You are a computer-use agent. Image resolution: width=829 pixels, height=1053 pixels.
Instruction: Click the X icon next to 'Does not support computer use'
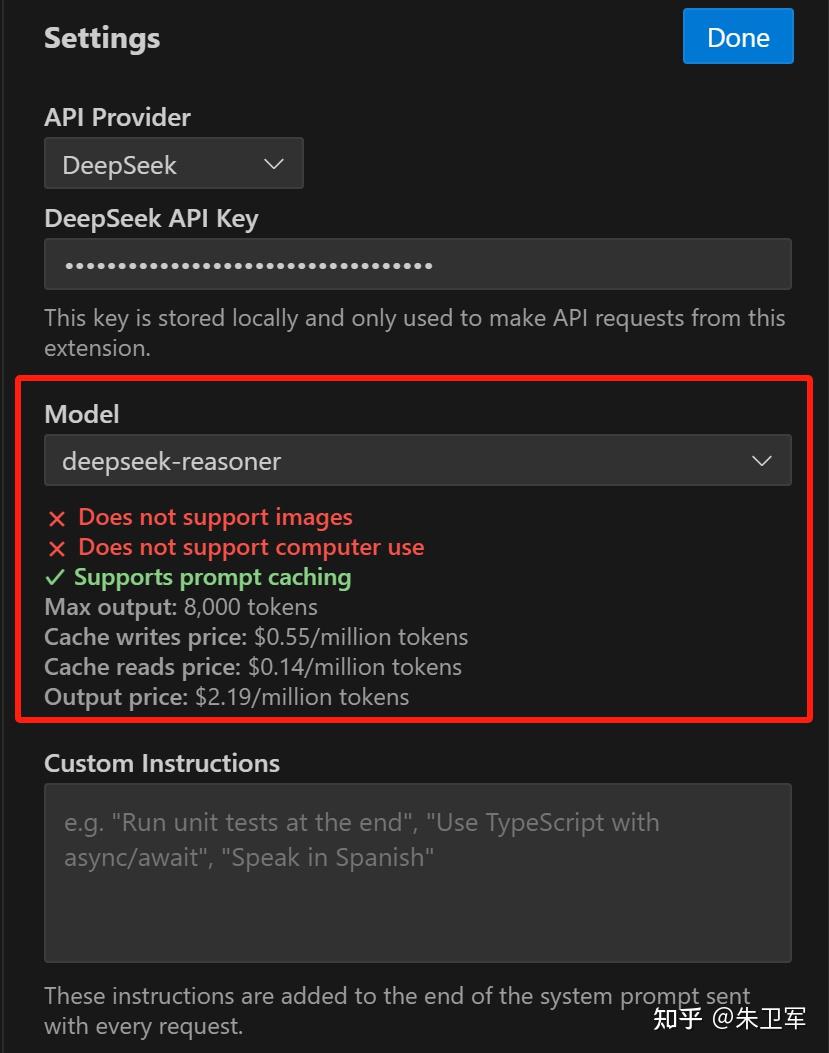click(x=56, y=548)
